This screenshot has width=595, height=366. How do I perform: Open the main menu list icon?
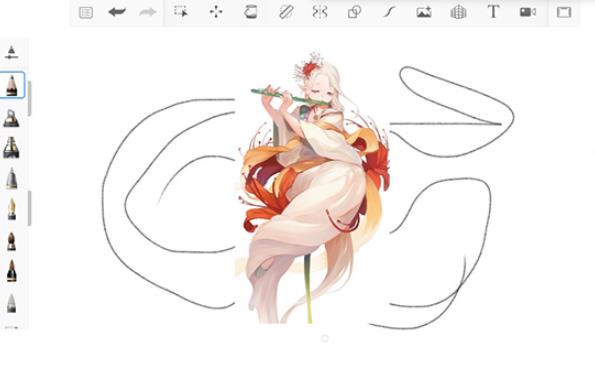coord(86,13)
